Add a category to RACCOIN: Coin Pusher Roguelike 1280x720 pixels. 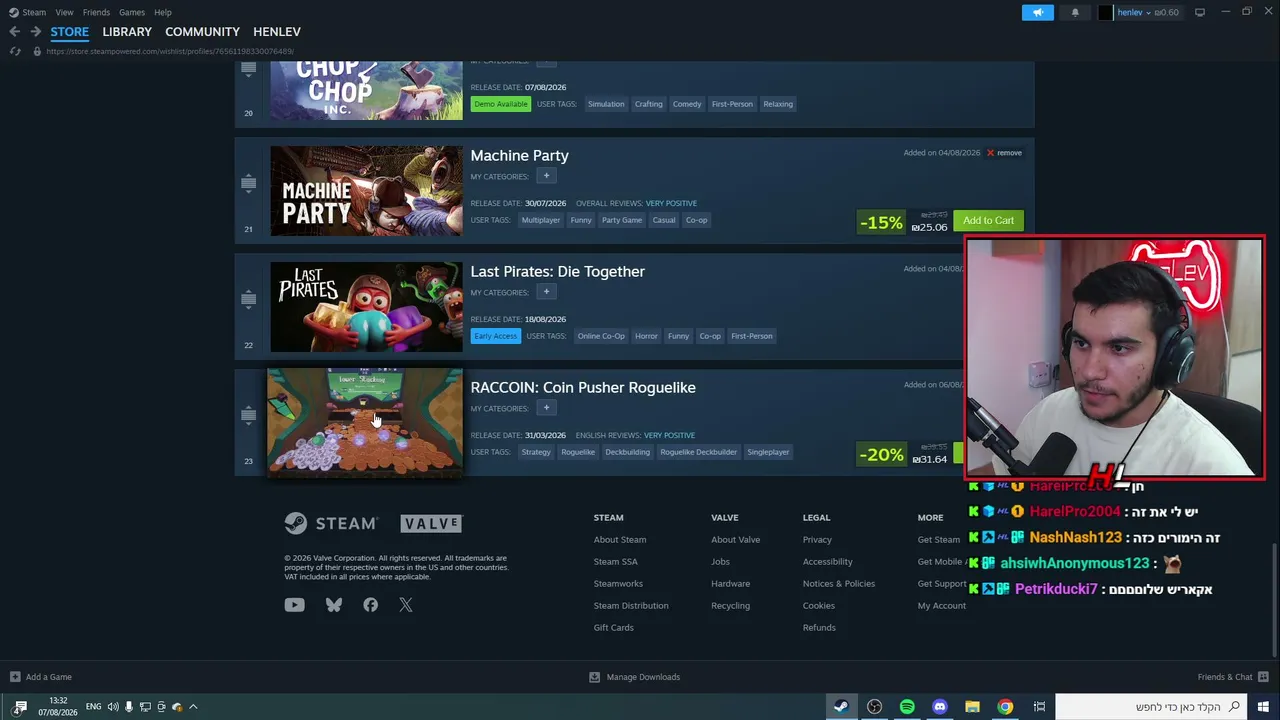pos(546,408)
